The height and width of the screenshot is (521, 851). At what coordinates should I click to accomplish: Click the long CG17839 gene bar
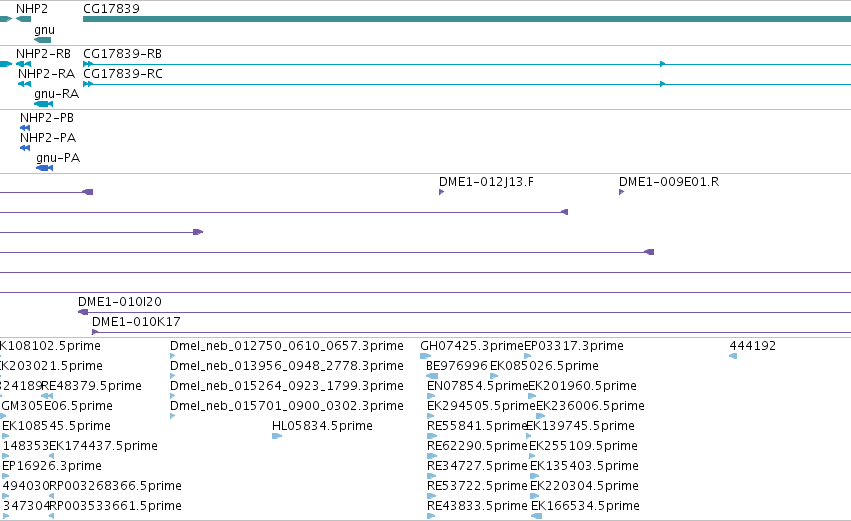coord(467,19)
